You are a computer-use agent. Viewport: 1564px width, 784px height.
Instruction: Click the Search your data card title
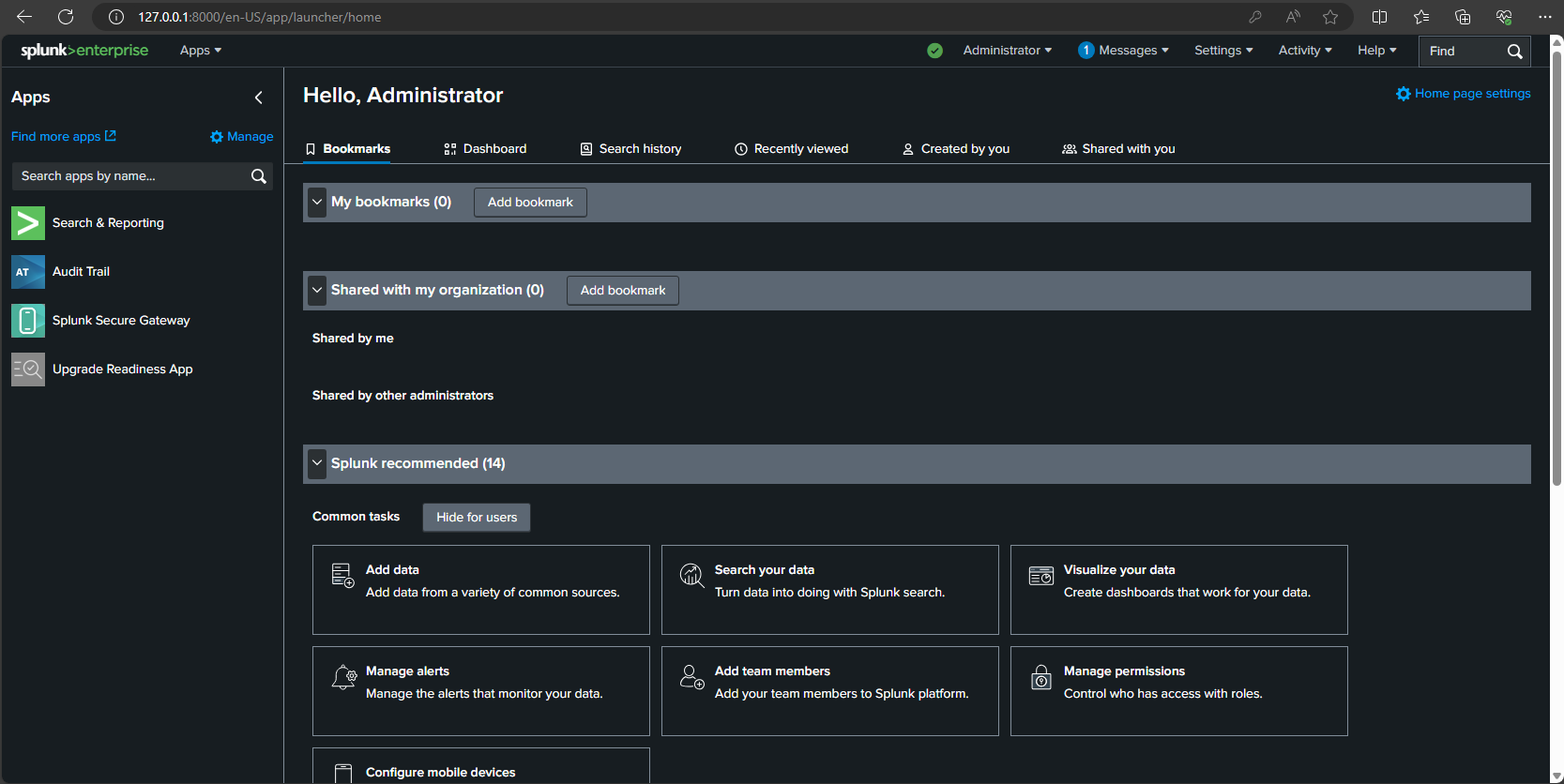(765, 570)
